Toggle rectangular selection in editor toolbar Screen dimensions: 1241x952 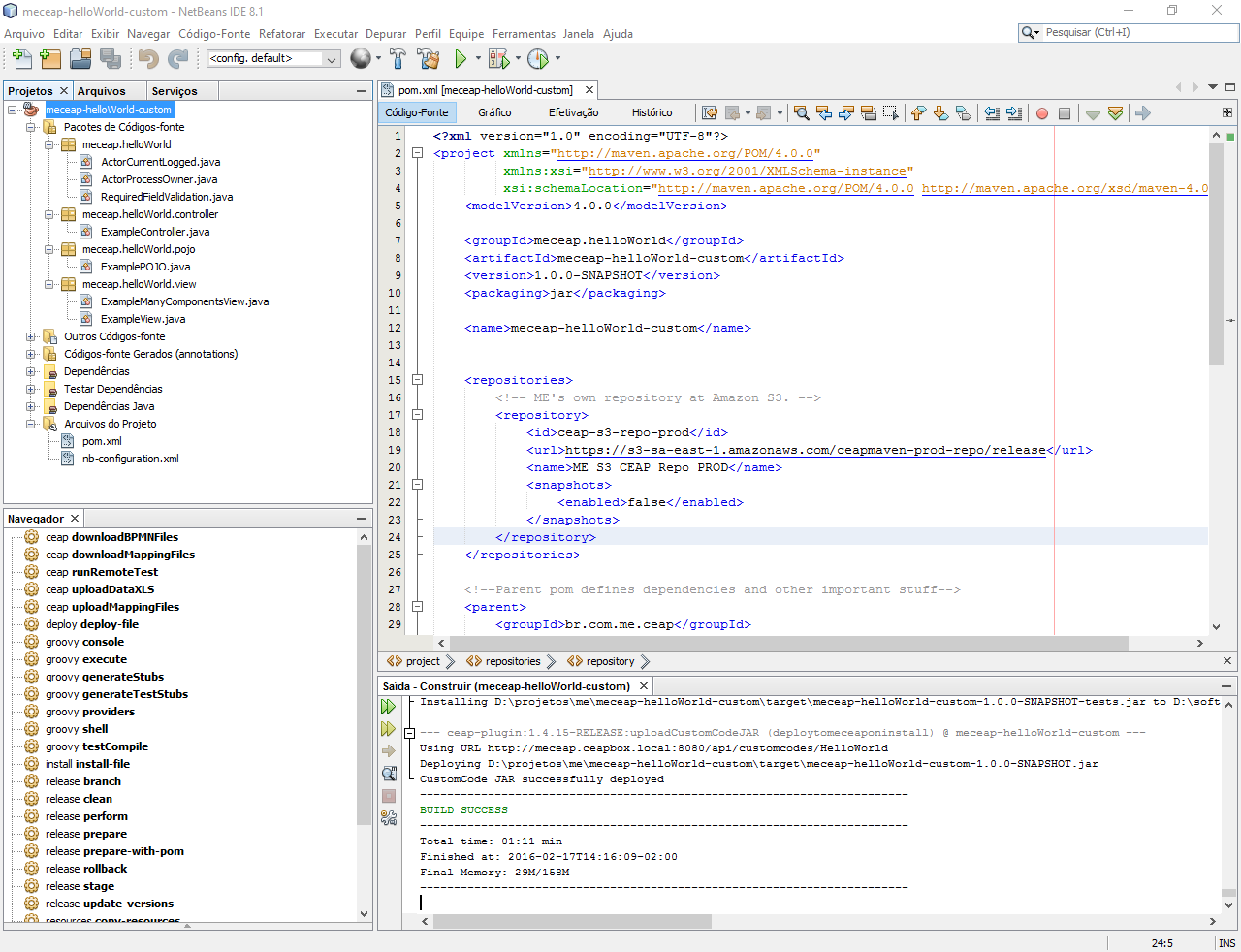pyautogui.click(x=891, y=113)
